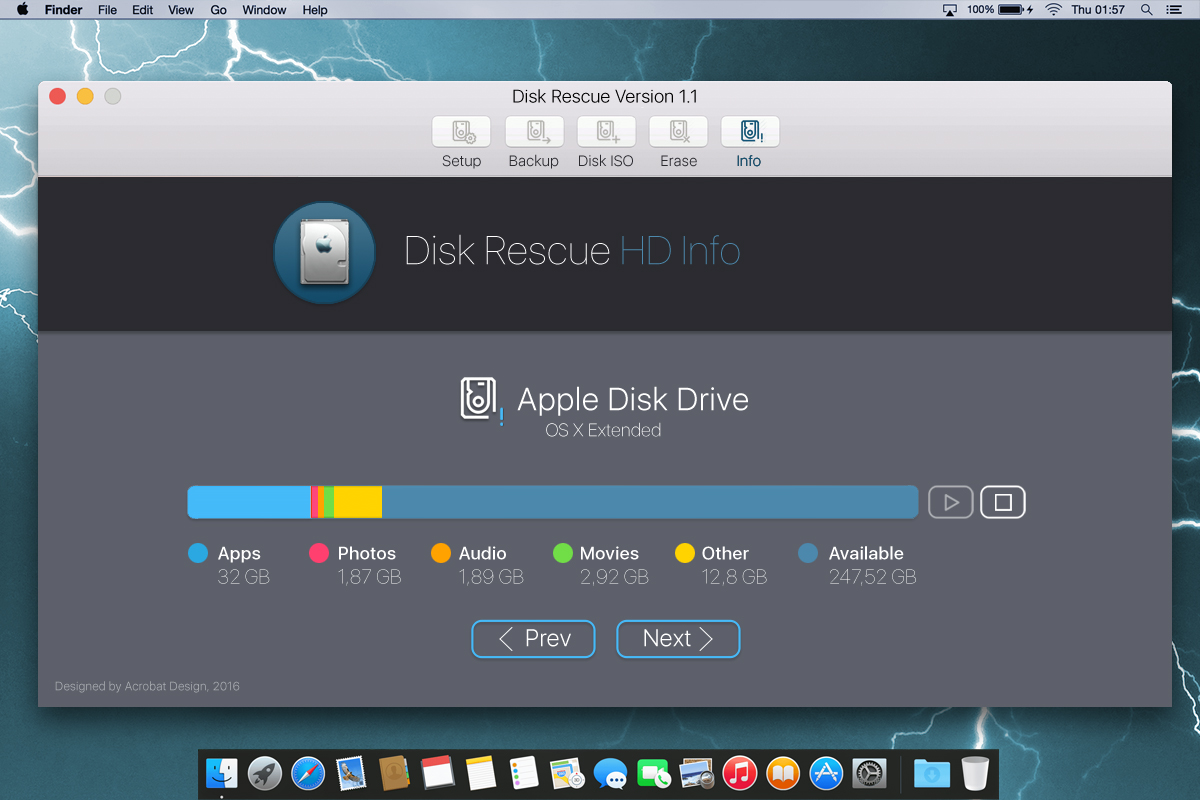Open the View menu
This screenshot has height=800, width=1200.
coord(181,10)
